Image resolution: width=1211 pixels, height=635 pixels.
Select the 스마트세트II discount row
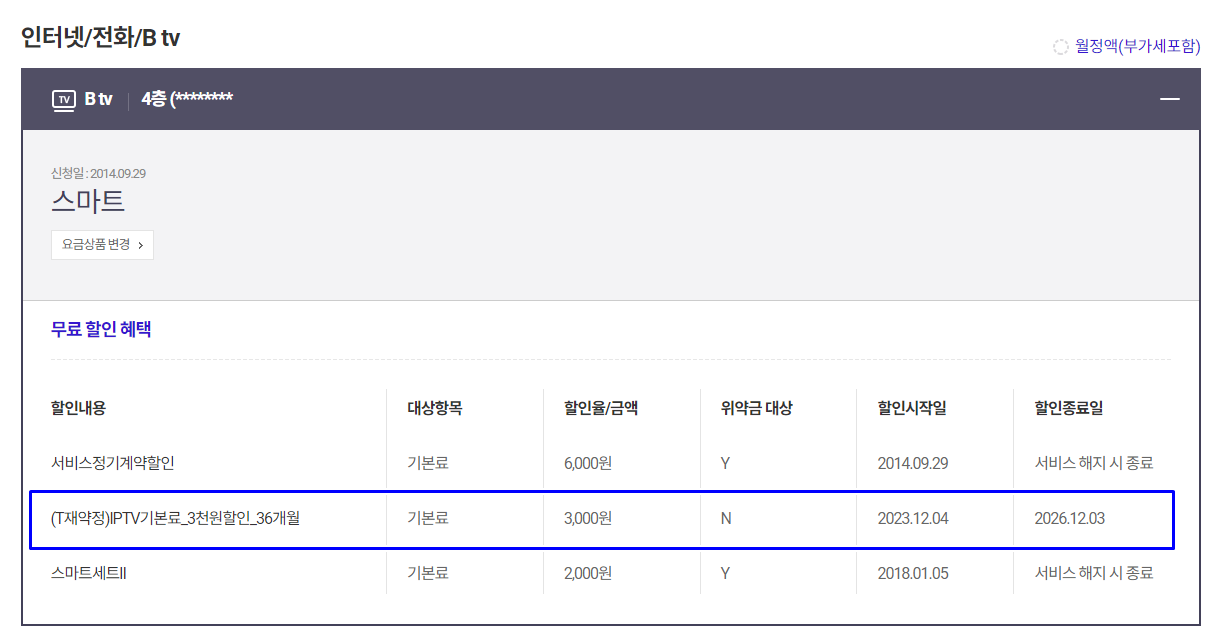[89, 573]
